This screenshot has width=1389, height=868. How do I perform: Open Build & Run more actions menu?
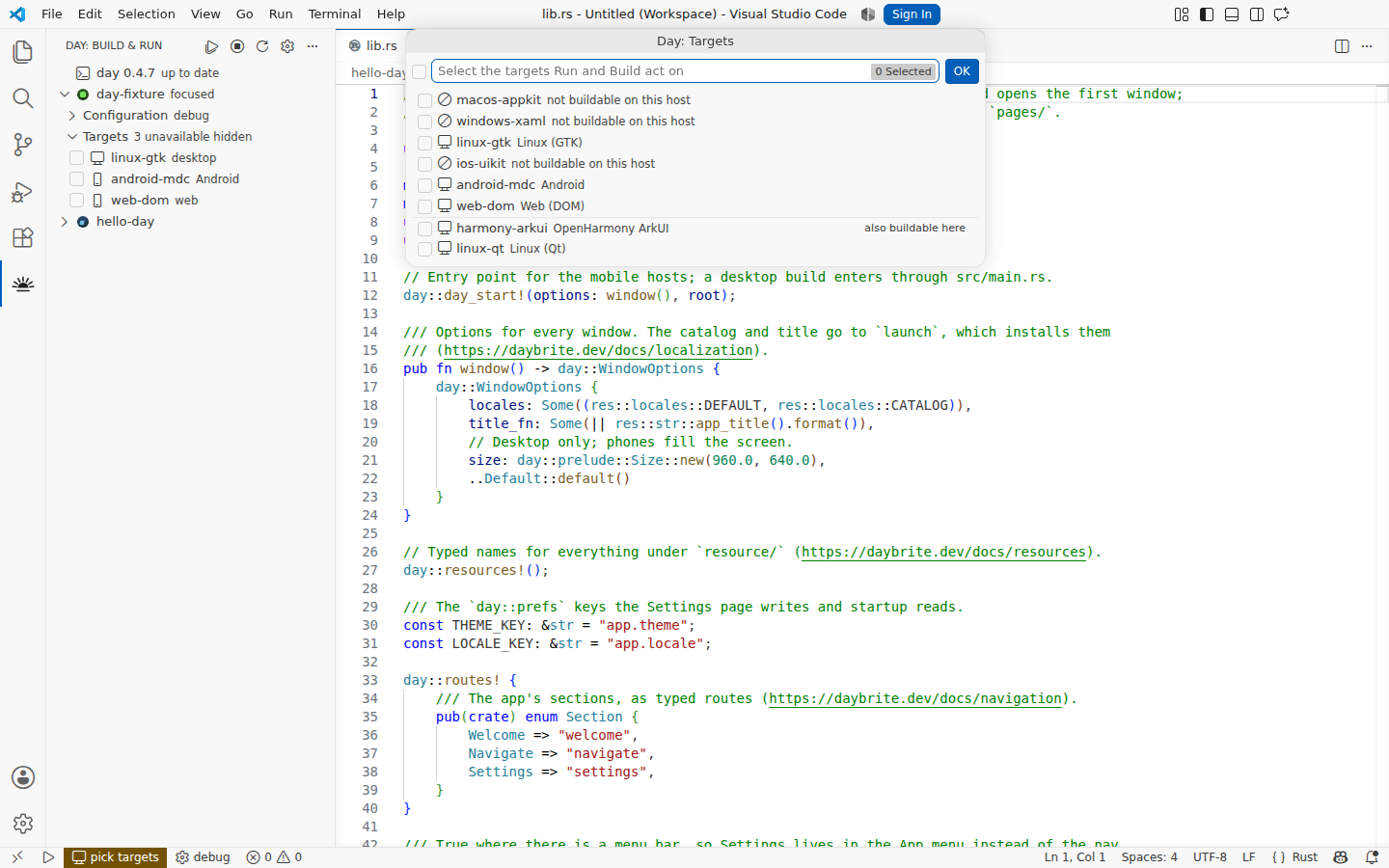[313, 46]
